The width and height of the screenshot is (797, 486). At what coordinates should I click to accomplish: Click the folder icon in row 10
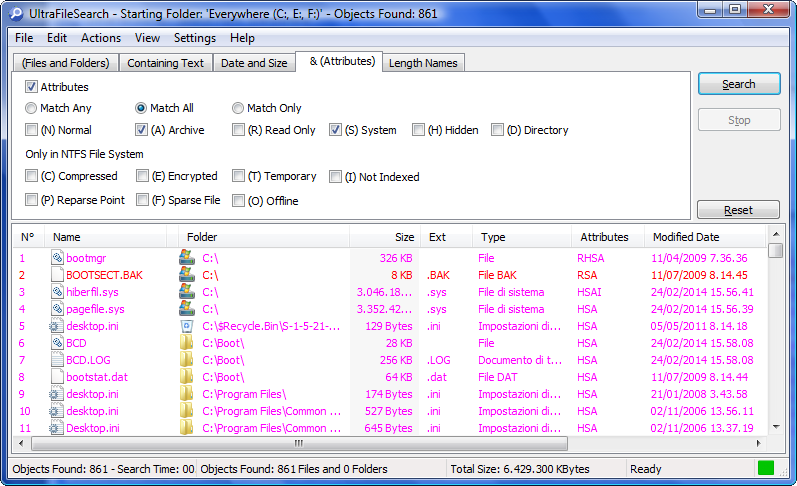[187, 411]
